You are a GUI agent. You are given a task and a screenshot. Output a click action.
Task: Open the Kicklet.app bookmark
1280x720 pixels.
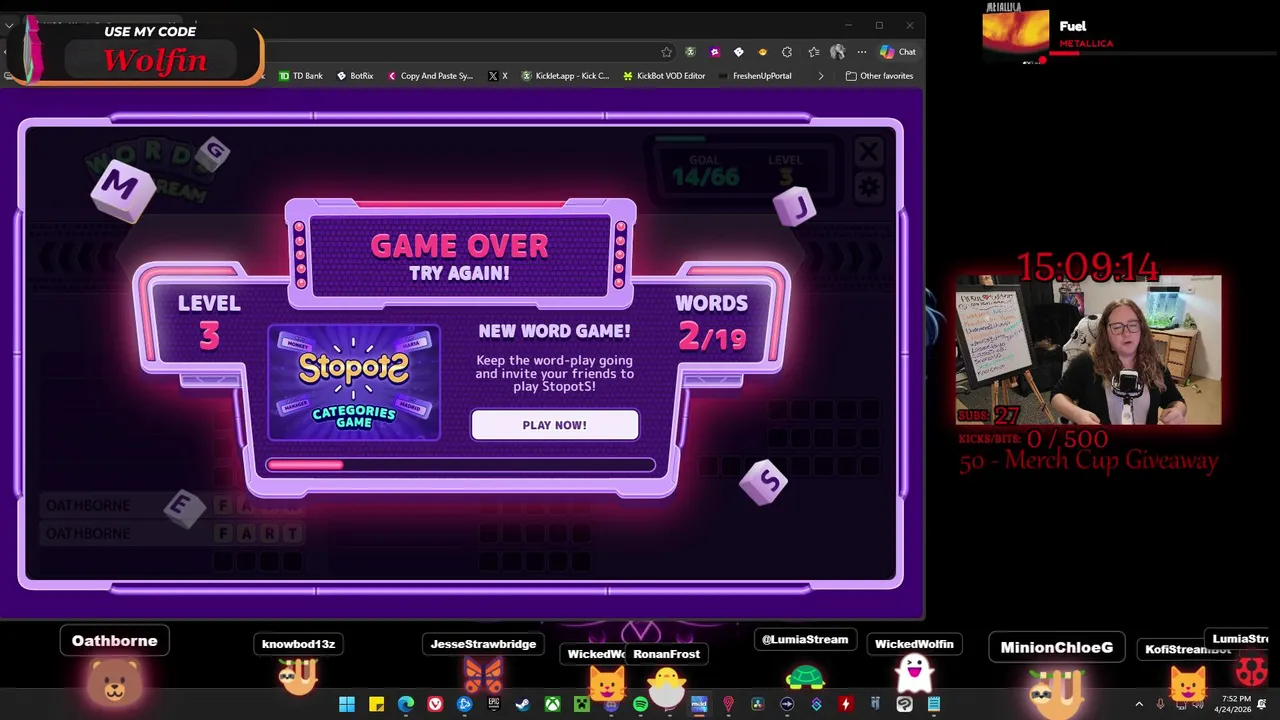[x=565, y=76]
